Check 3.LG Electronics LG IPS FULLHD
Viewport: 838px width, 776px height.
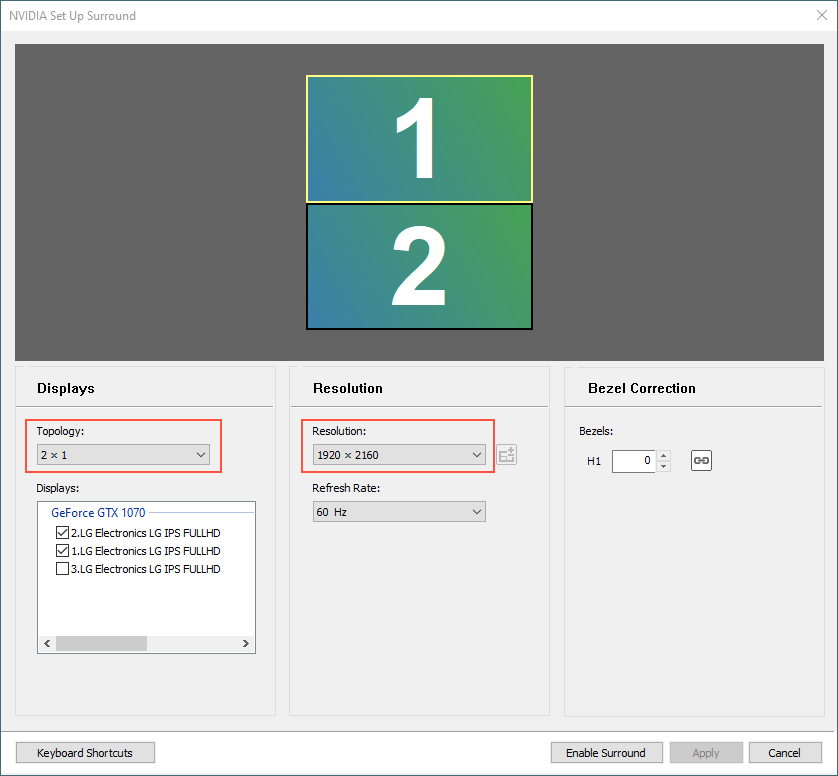point(63,569)
